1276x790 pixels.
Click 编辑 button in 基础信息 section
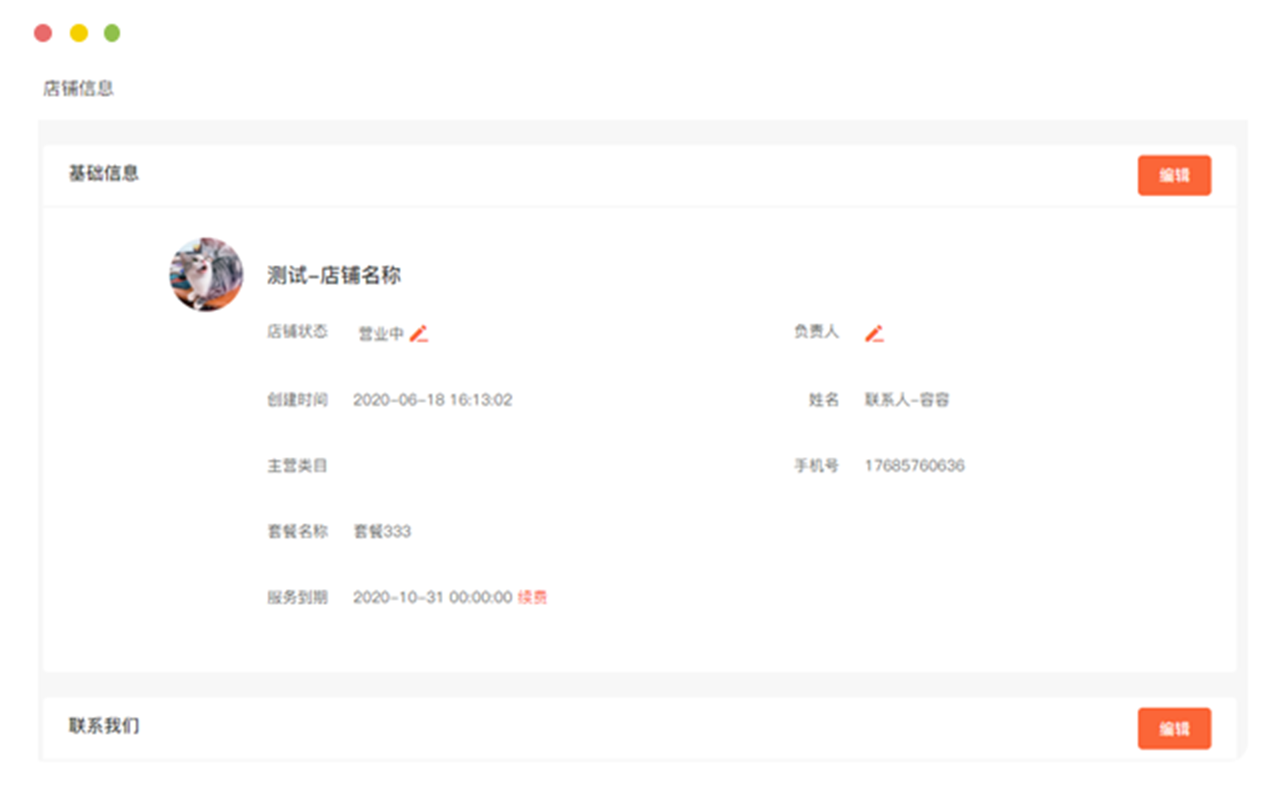pos(1174,175)
